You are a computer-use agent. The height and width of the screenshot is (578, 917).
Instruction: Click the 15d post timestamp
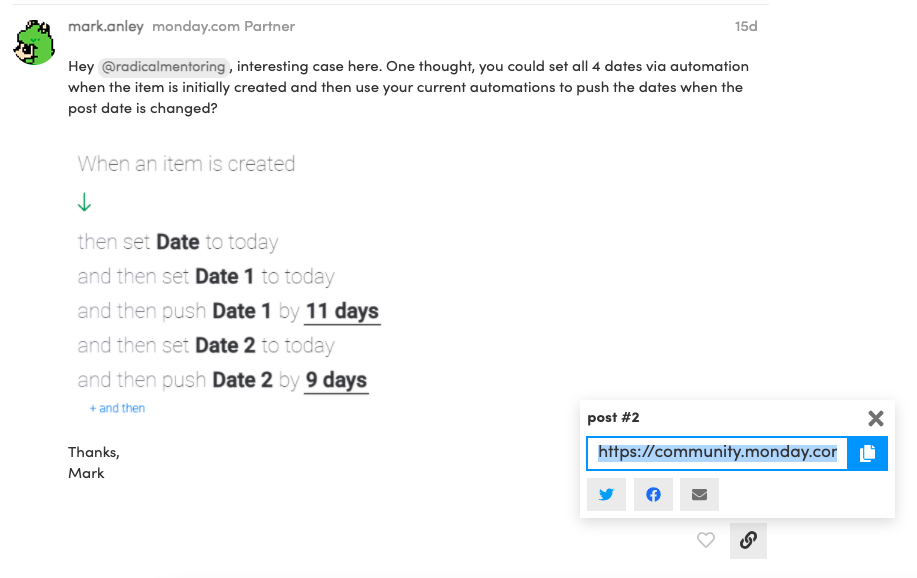point(746,26)
